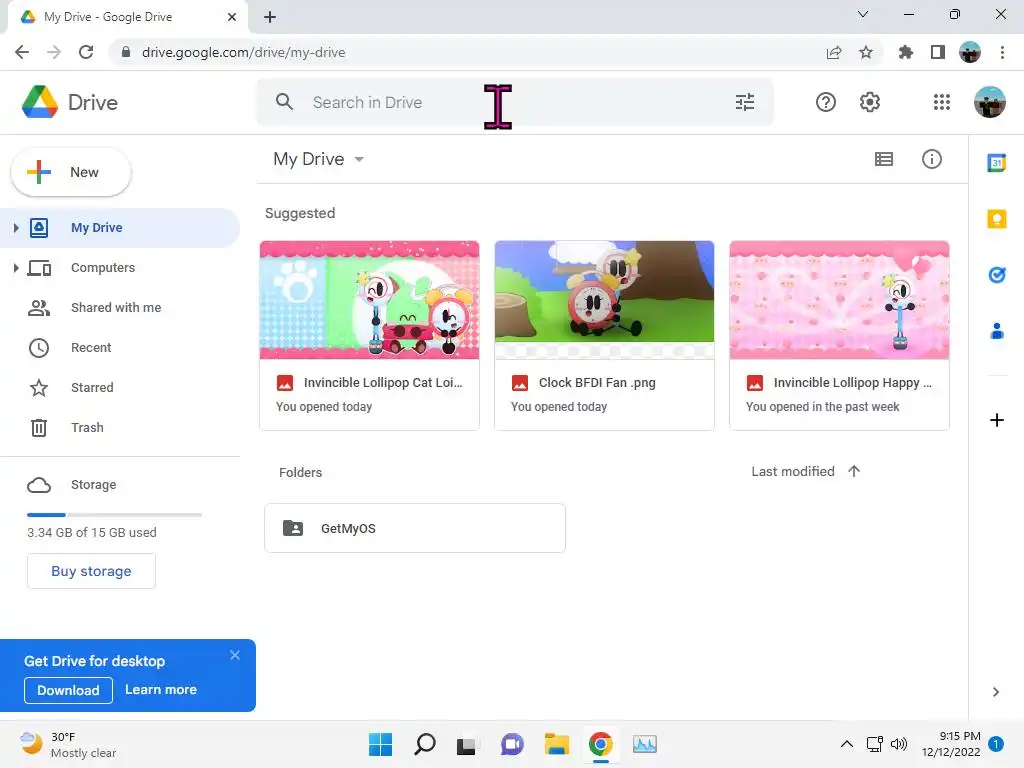
Task: Sort by Last modified
Action: [792, 471]
